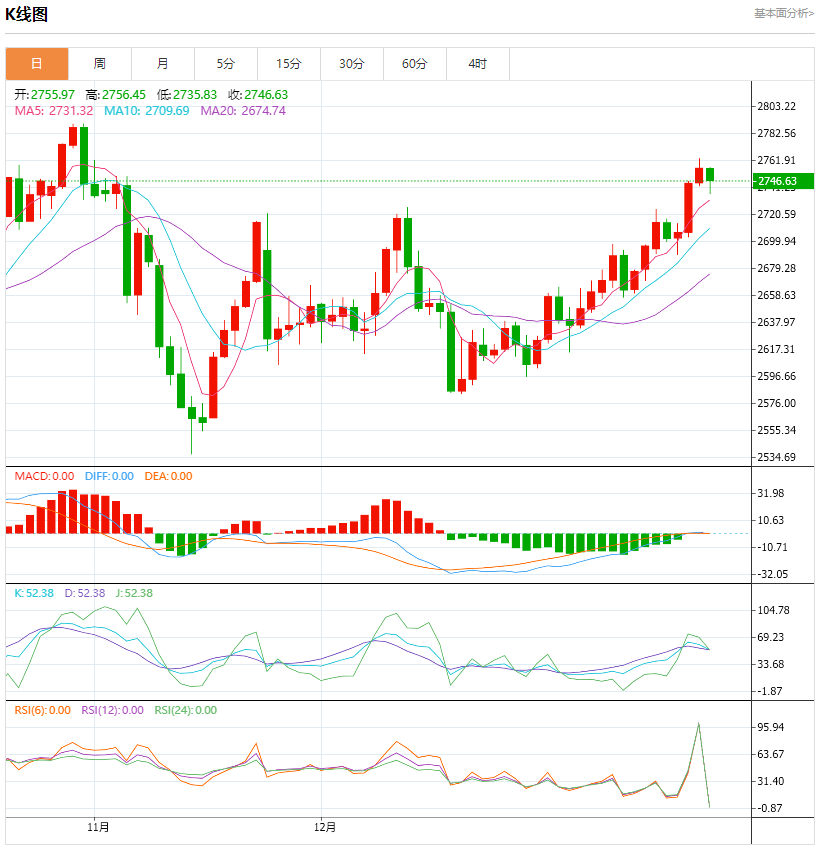Screen dimensions: 817x846
Task: Click the KDJ axis value 69.23
Action: pos(771,637)
